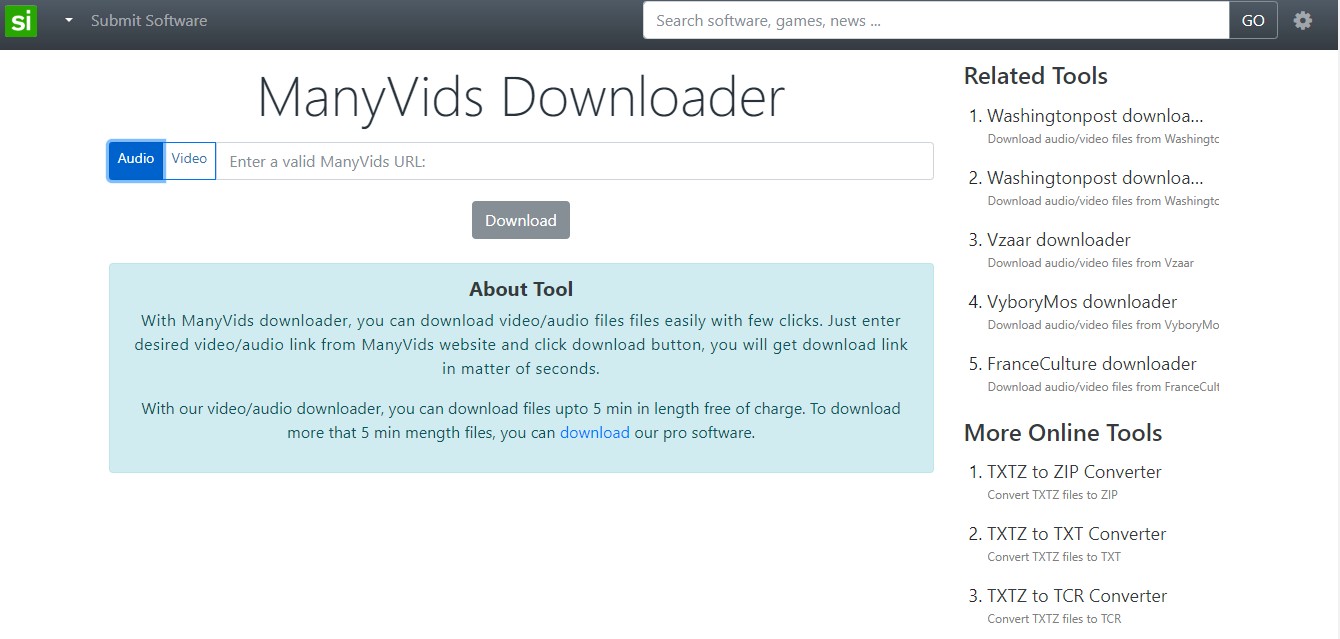Open the TXTZ to TXT Converter
The width and height of the screenshot is (1340, 639).
pos(1077,534)
